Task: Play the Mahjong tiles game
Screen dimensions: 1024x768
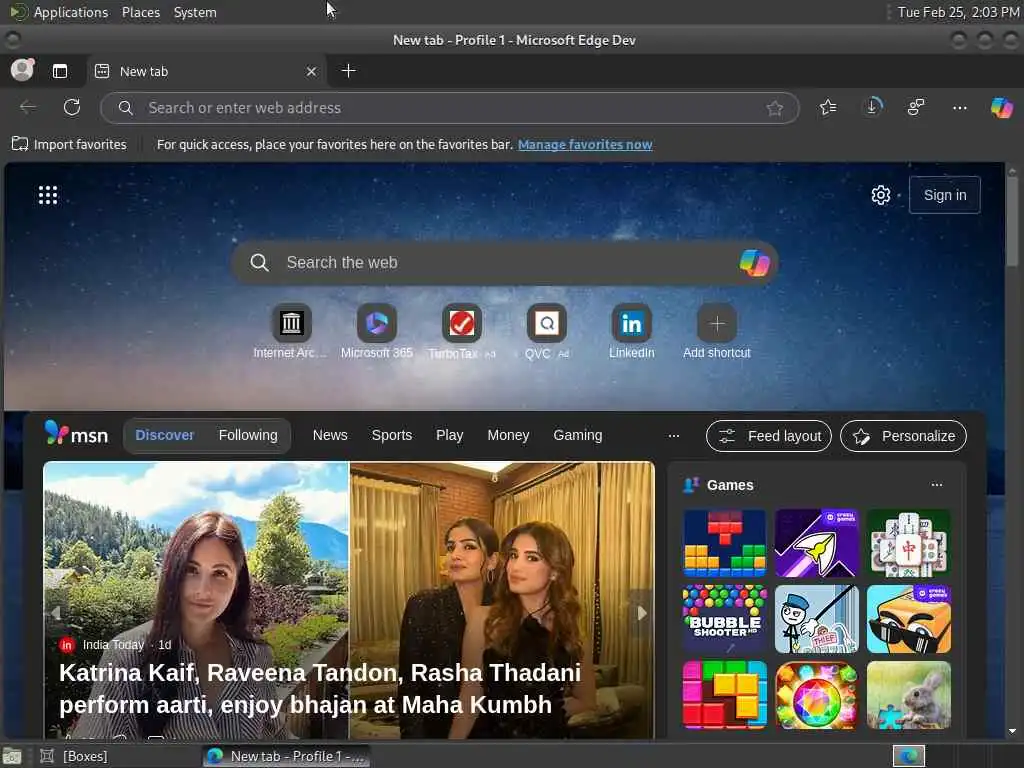Action: tap(908, 543)
